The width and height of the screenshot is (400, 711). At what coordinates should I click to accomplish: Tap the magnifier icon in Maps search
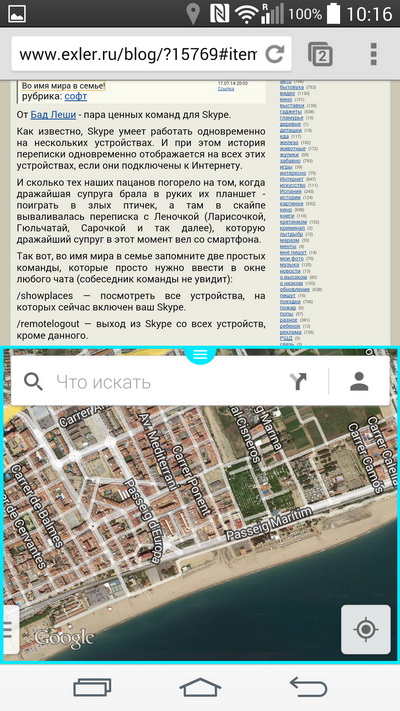tap(33, 382)
